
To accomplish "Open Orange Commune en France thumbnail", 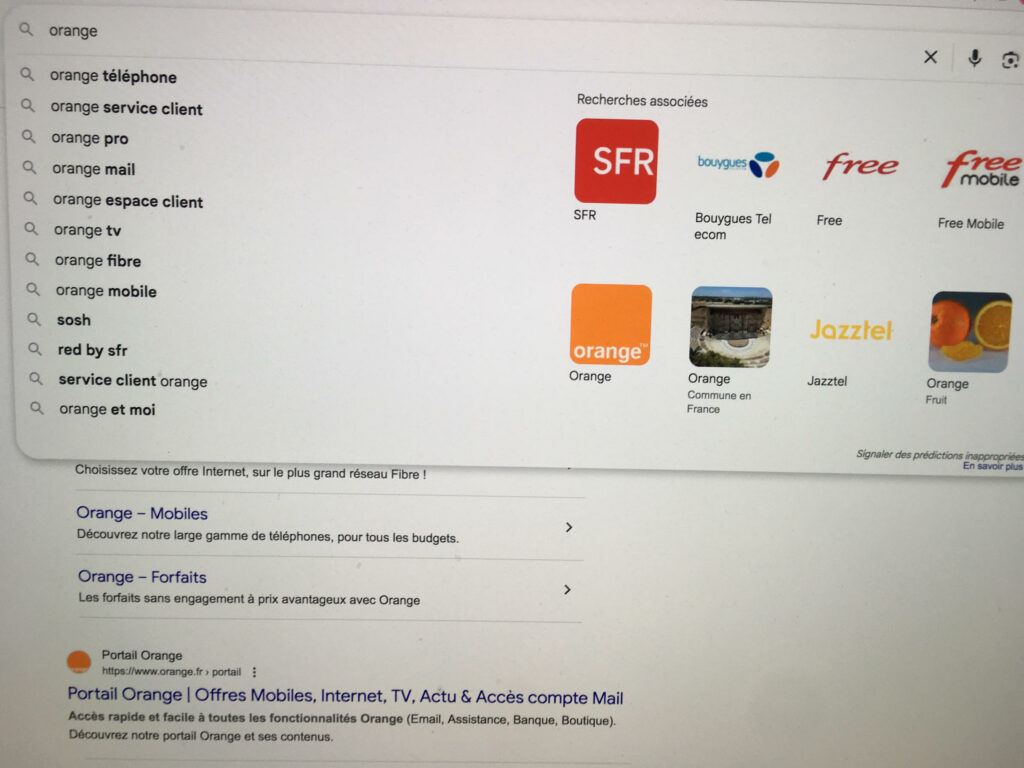I will 731,327.
